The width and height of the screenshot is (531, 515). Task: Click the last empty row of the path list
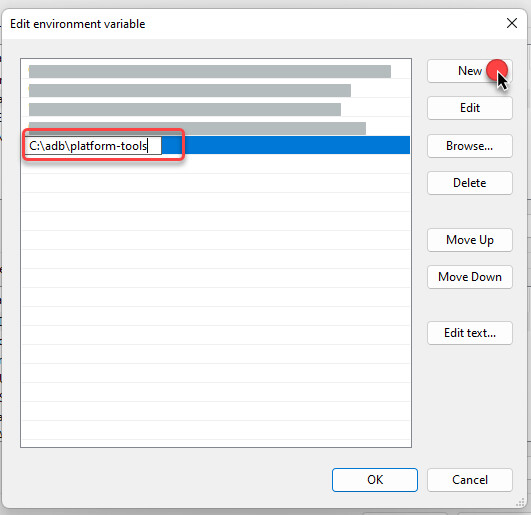pos(216,430)
